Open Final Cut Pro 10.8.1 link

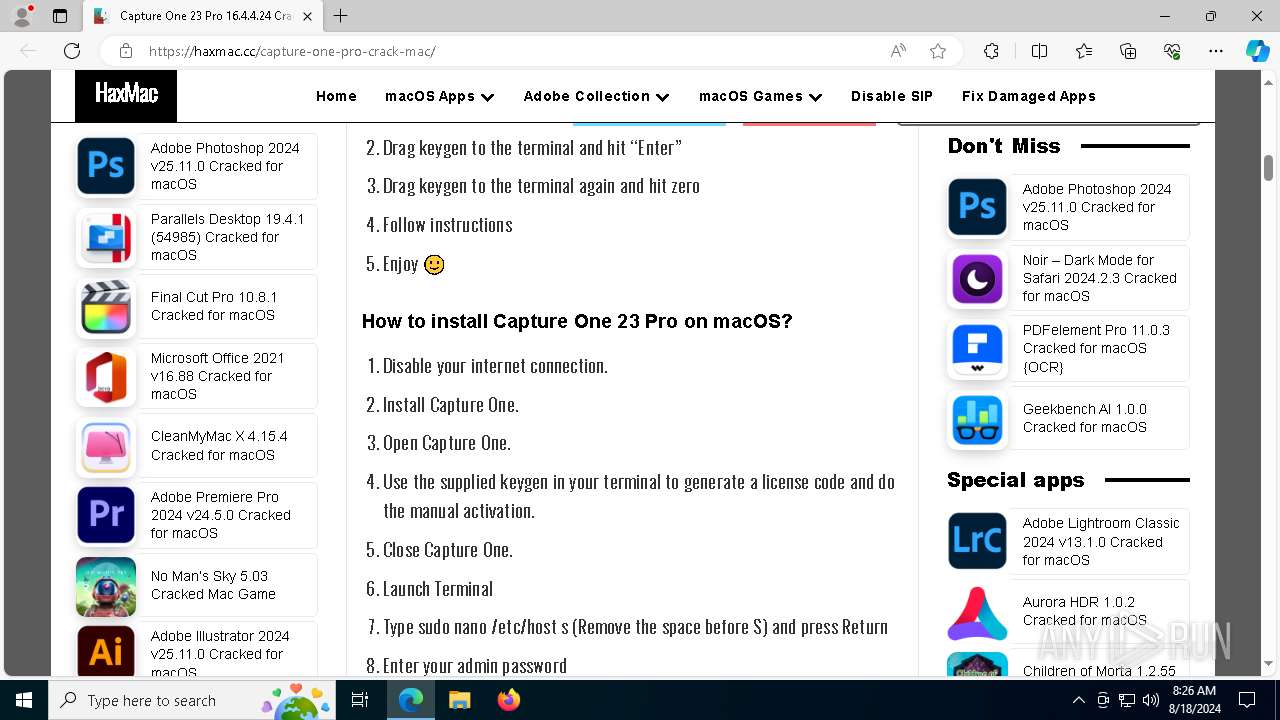[214, 306]
